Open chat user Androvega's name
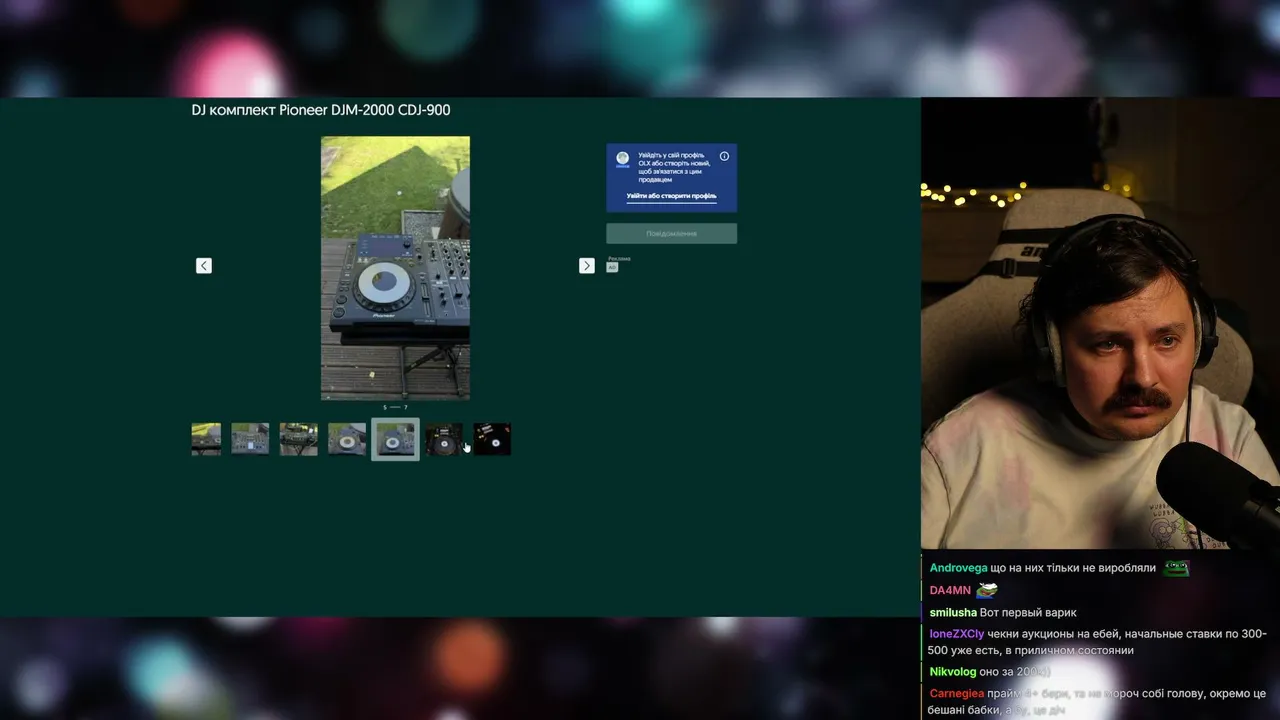This screenshot has height=720, width=1280. [x=958, y=568]
